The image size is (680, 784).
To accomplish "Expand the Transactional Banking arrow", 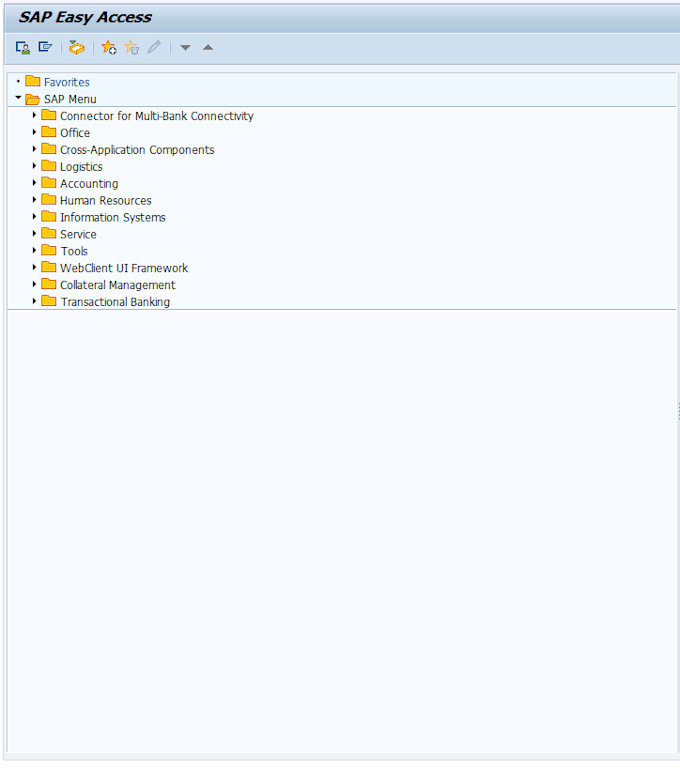I will 34,301.
